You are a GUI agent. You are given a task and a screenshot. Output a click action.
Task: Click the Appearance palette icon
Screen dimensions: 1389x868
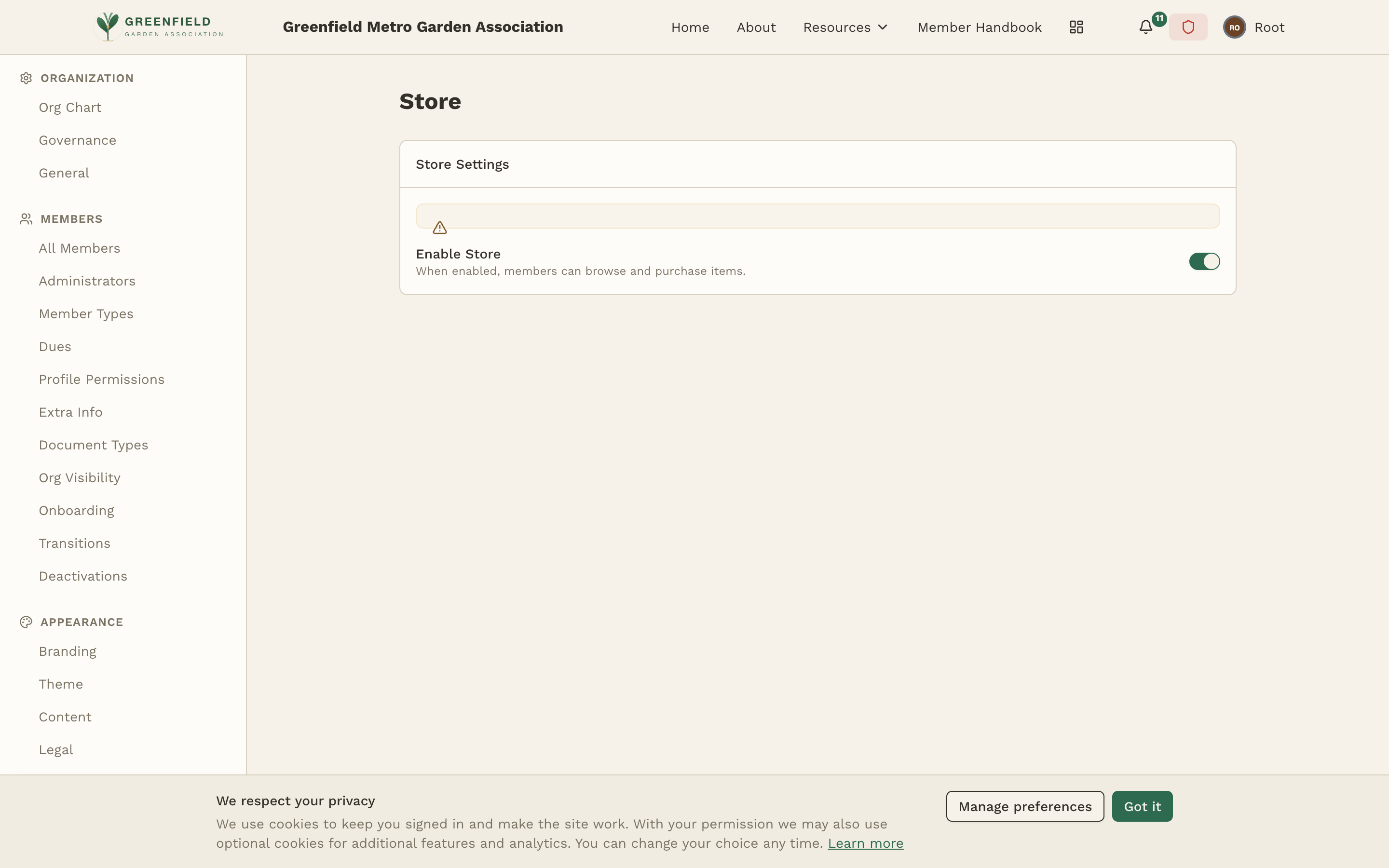[26, 622]
